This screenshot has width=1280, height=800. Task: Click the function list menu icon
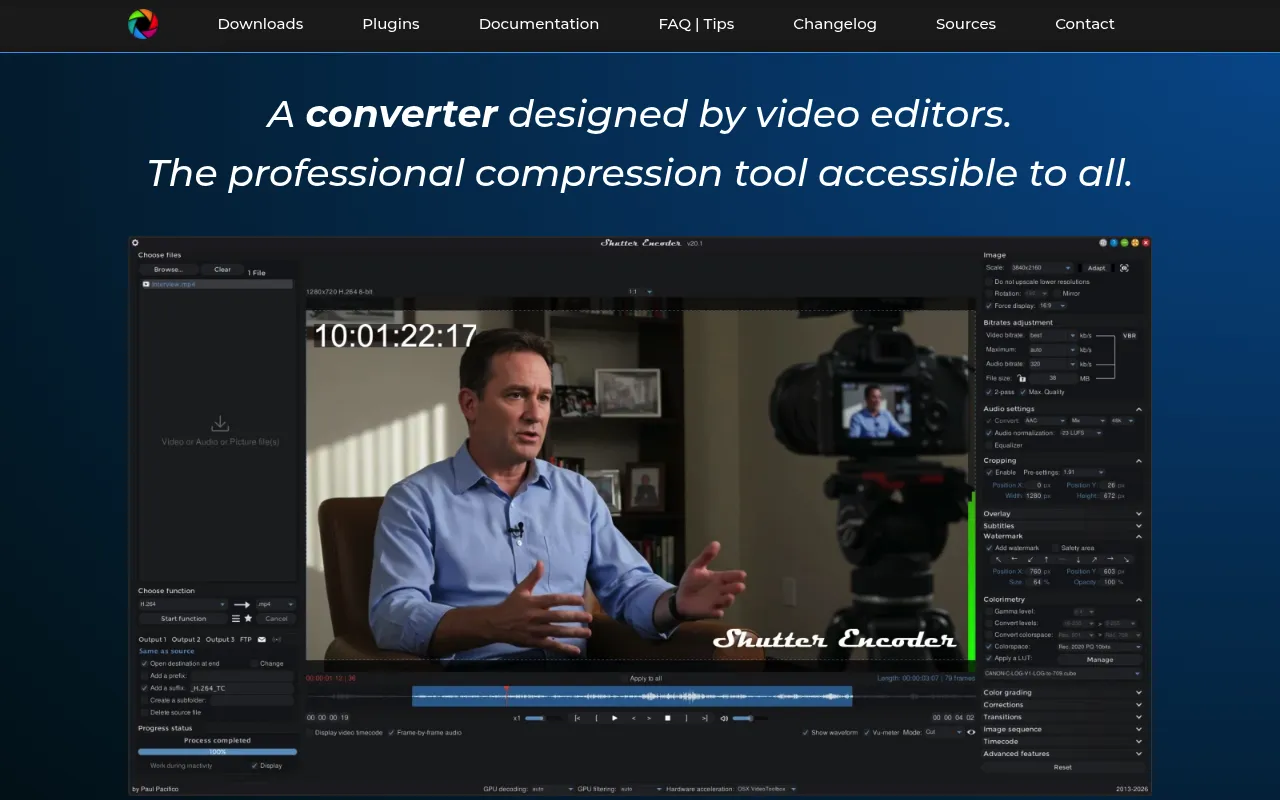coord(236,618)
